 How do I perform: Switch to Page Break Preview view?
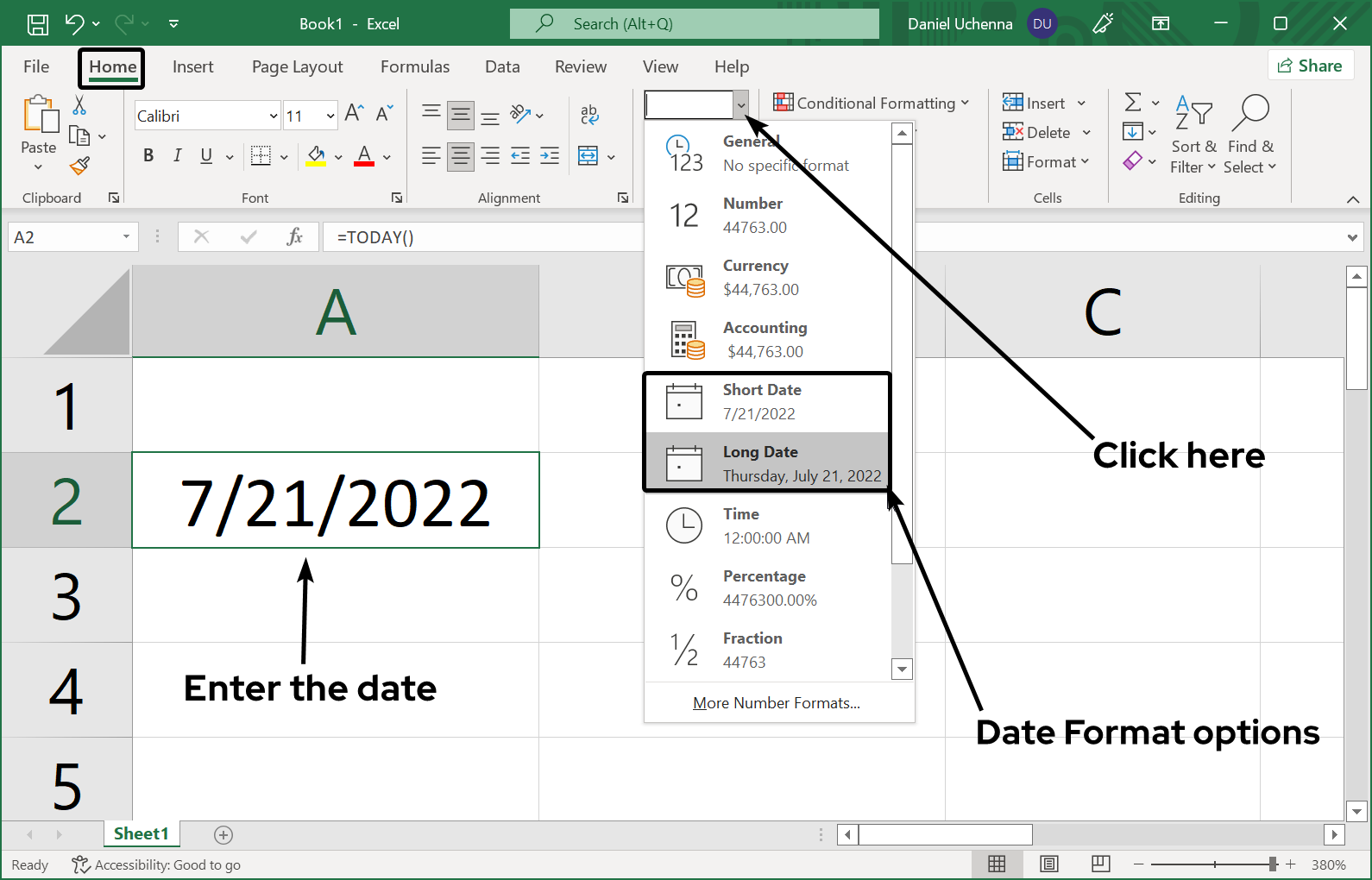click(x=1100, y=864)
